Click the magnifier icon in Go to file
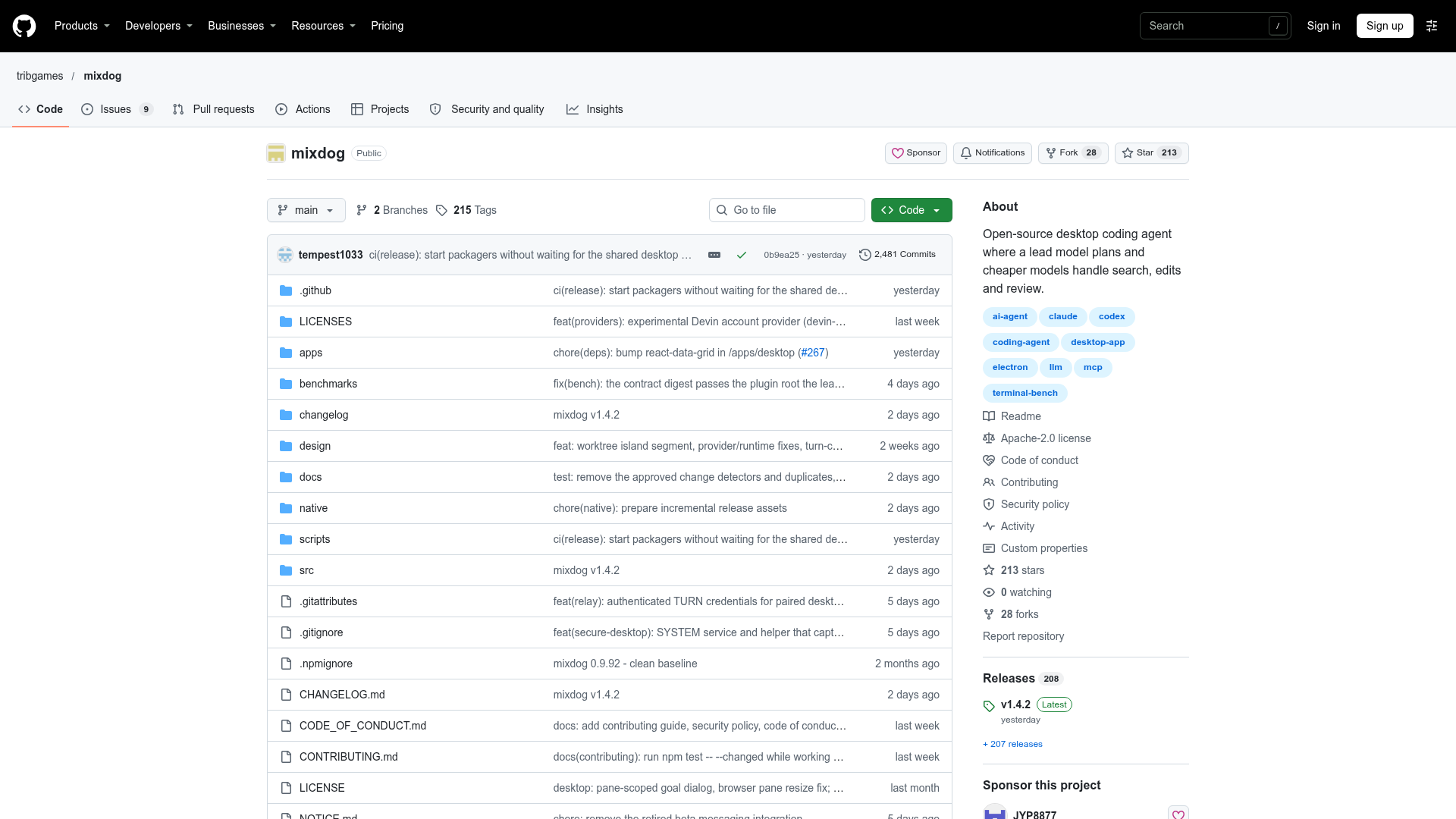1456x819 pixels. (722, 210)
